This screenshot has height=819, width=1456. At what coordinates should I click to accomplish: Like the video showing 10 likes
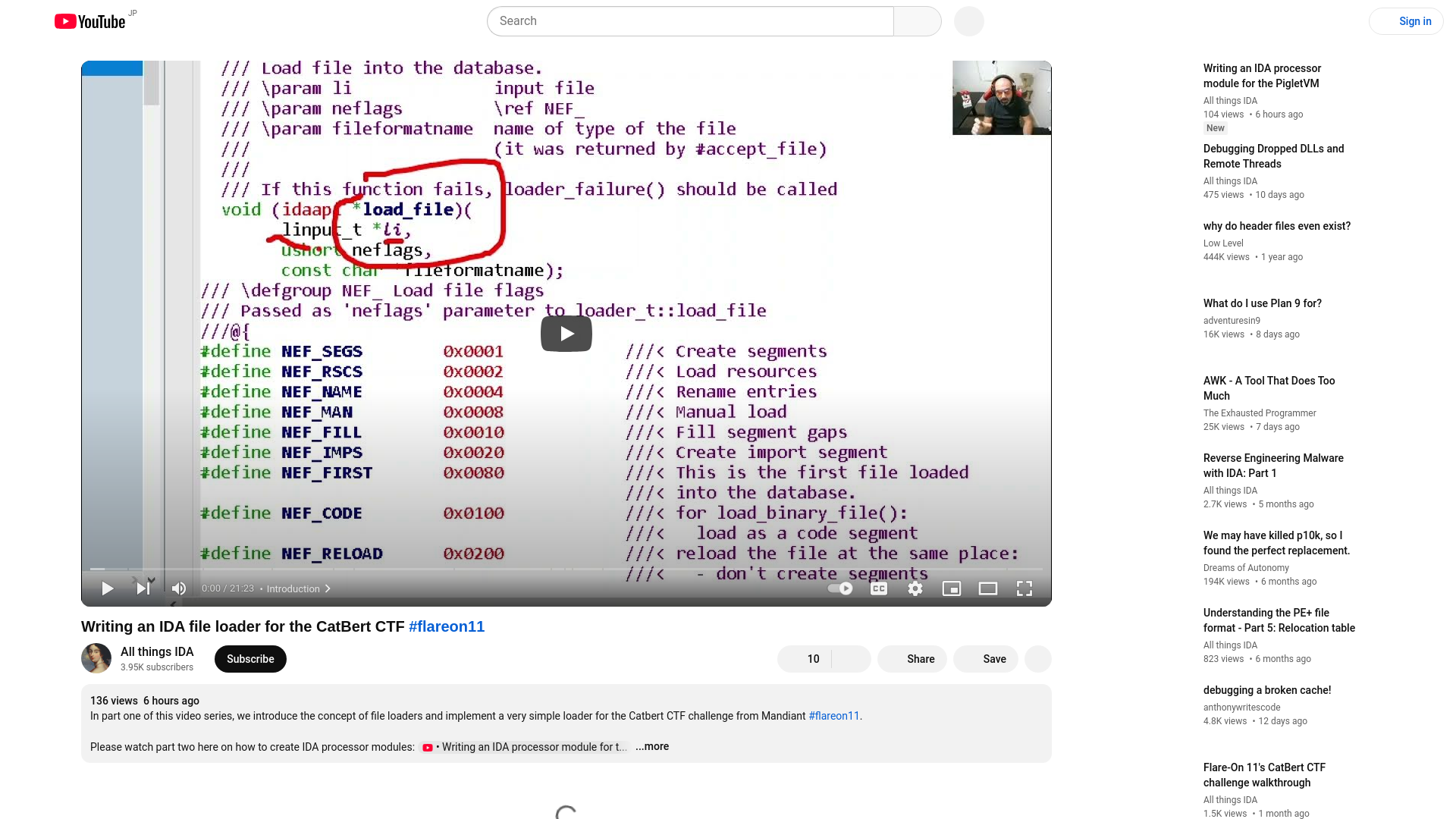[x=805, y=659]
